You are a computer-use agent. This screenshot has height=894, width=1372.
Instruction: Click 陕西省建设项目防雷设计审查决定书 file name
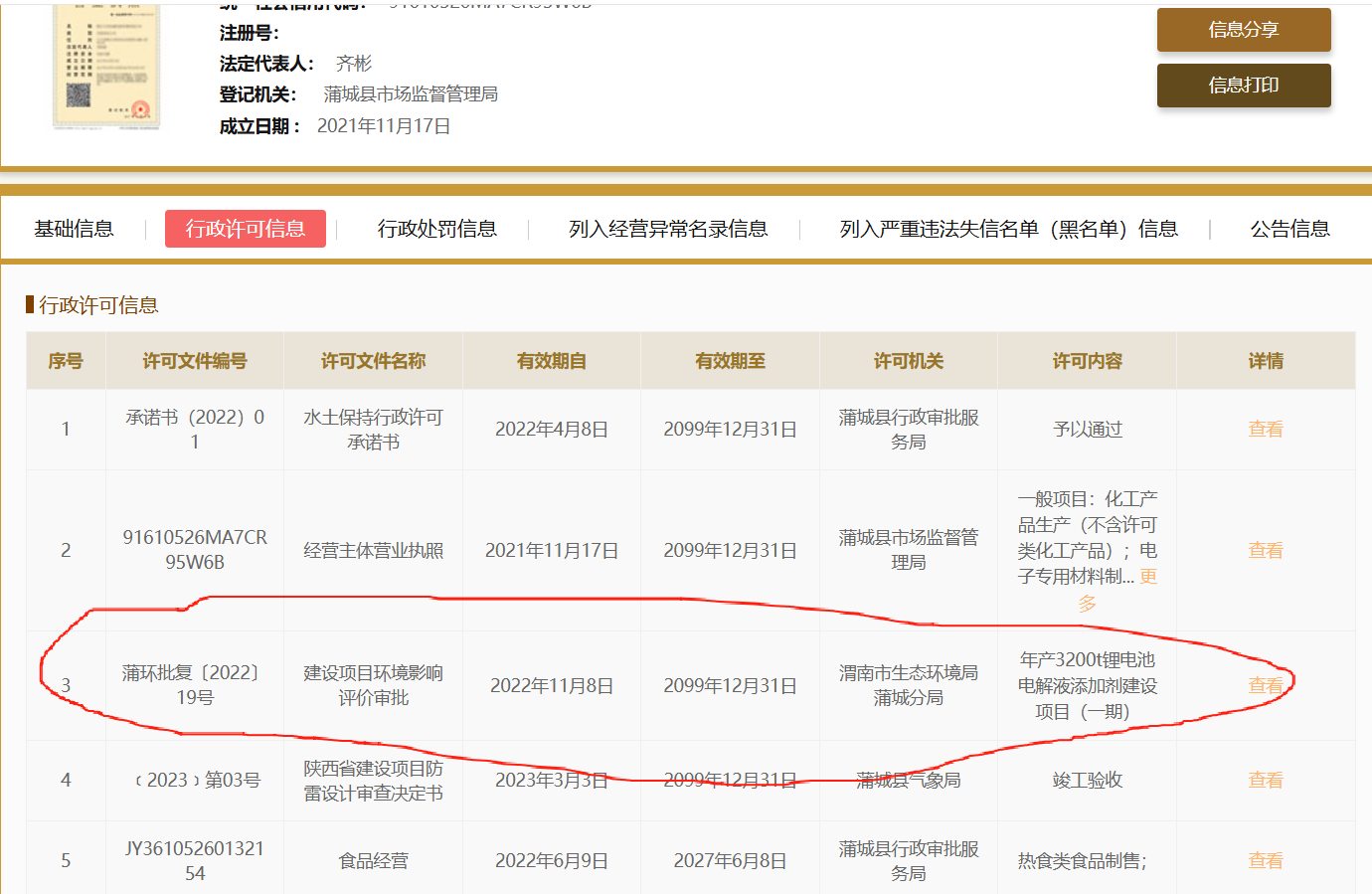point(373,781)
